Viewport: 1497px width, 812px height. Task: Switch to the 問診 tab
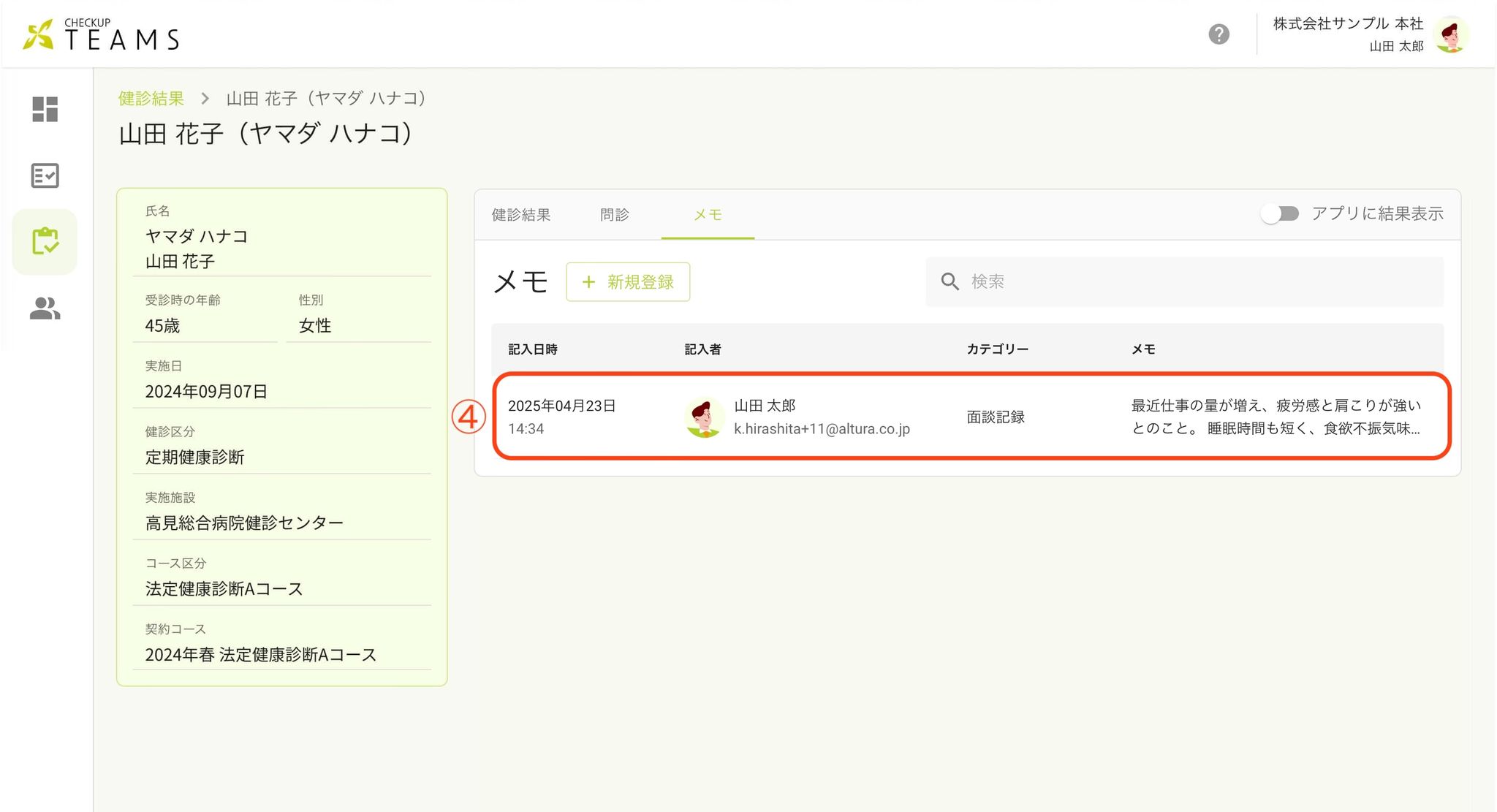[614, 215]
